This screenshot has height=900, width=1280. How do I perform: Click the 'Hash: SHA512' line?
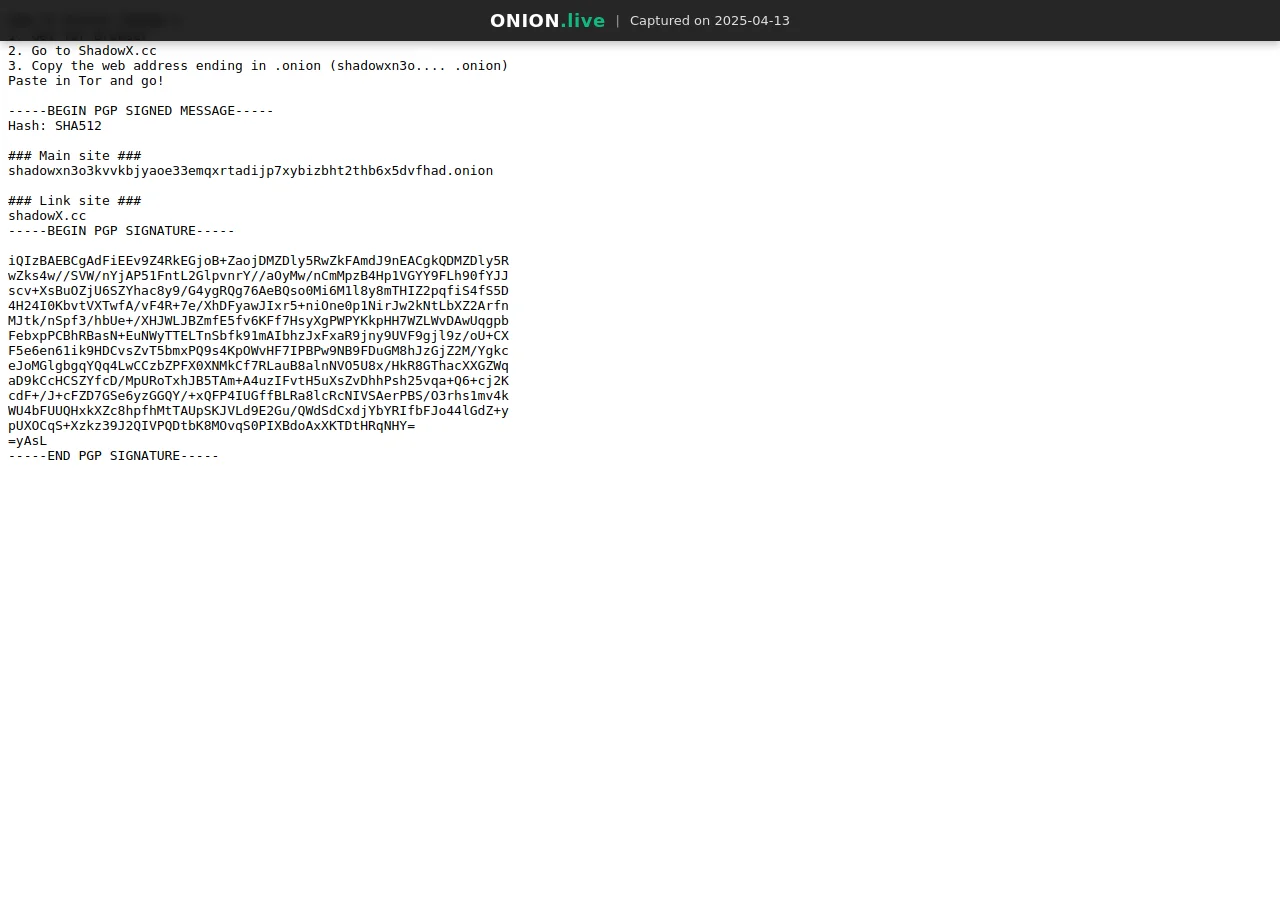(x=55, y=125)
